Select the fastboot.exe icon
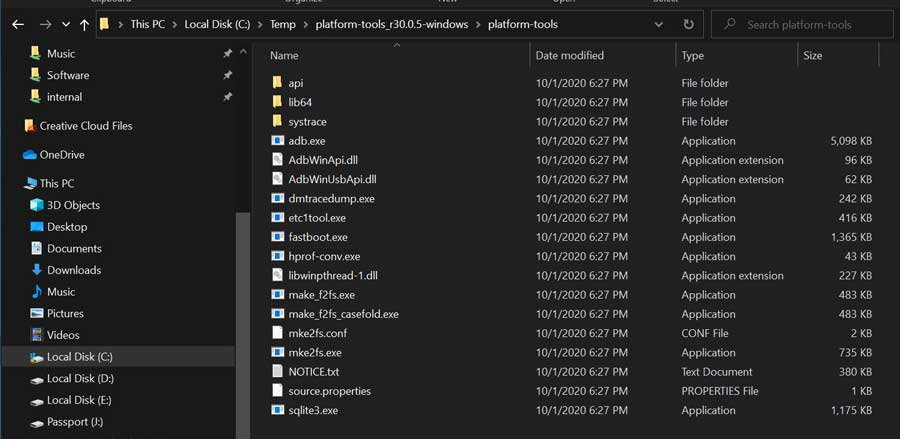This screenshot has width=900, height=439. pos(278,237)
